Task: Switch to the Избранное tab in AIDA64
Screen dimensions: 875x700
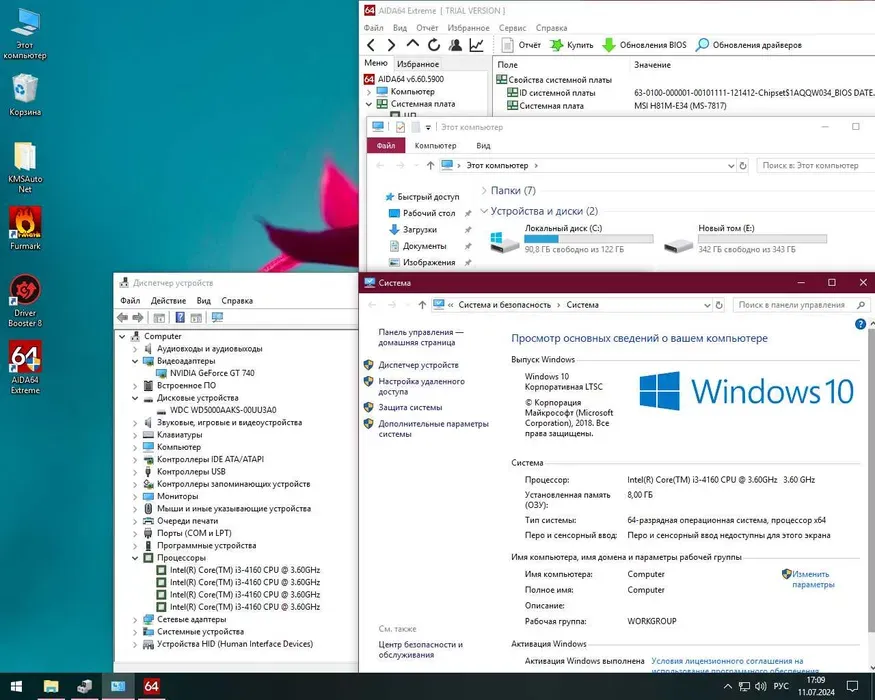Action: 417,63
